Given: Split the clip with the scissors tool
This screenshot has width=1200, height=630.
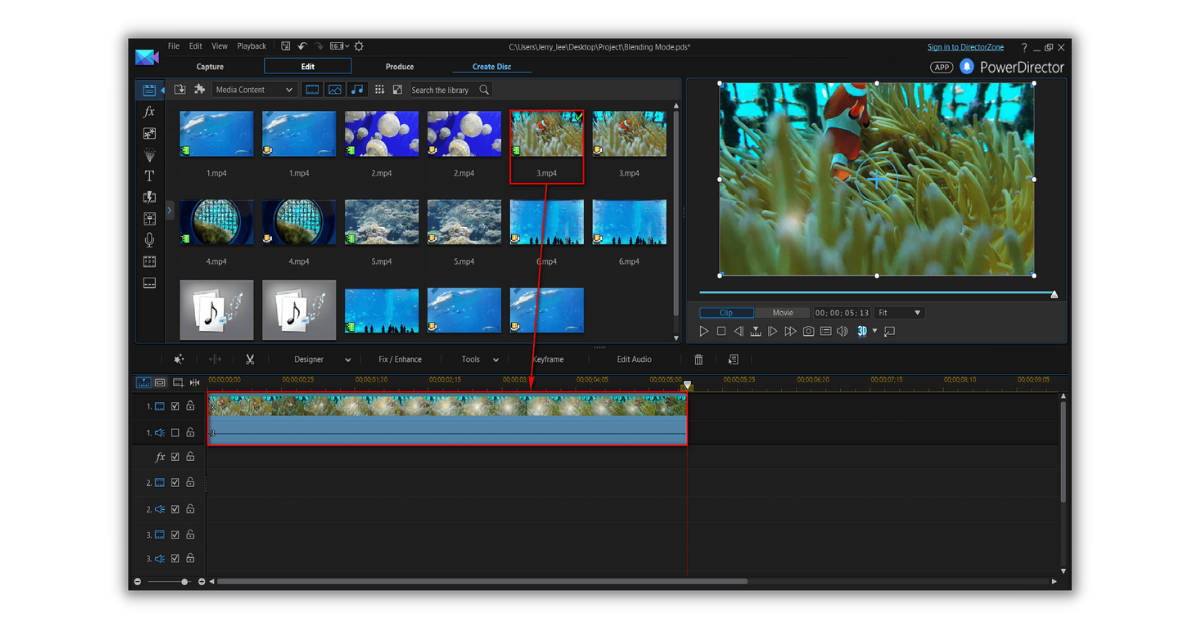Looking at the screenshot, I should pos(250,359).
